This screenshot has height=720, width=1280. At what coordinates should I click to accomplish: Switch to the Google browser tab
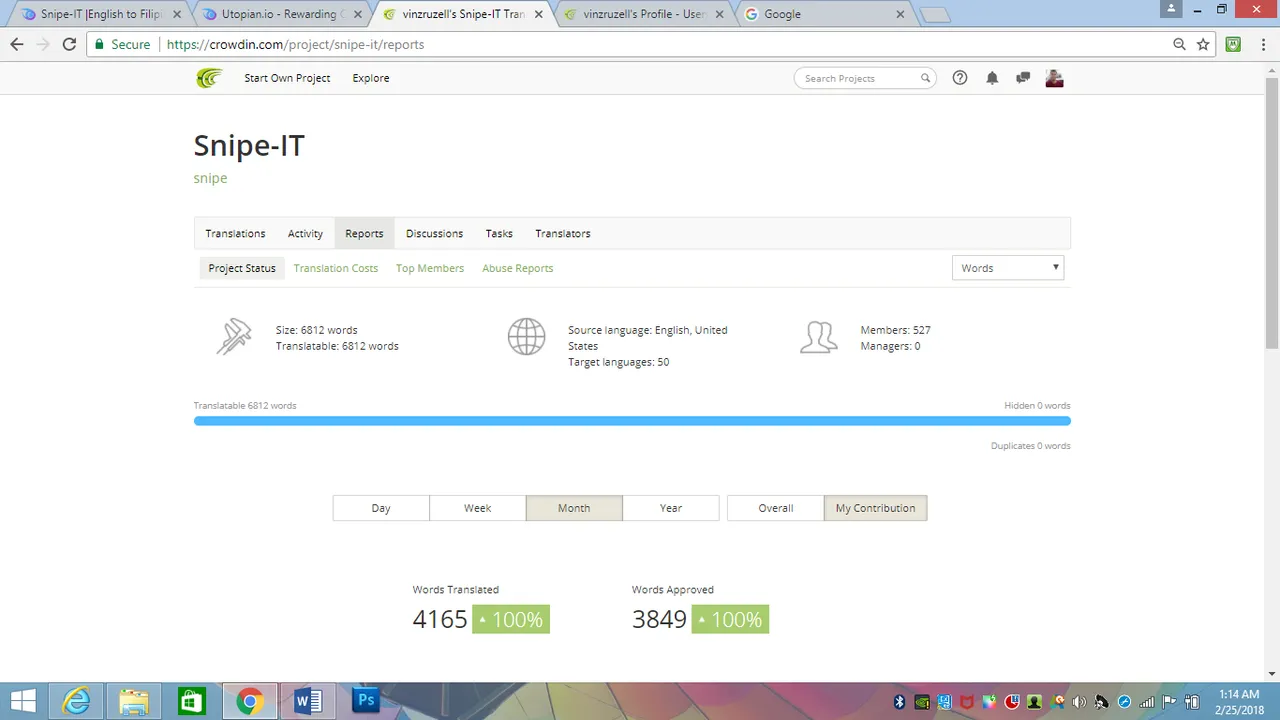click(x=822, y=15)
